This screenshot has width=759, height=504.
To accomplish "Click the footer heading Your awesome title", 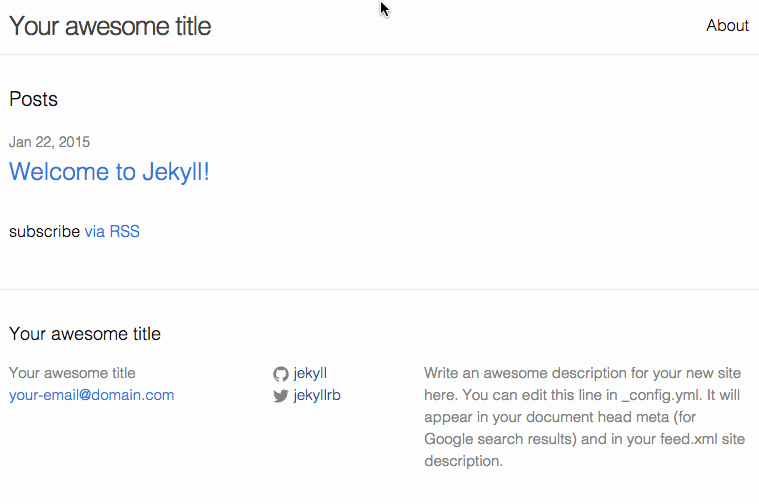I will tap(85, 334).
